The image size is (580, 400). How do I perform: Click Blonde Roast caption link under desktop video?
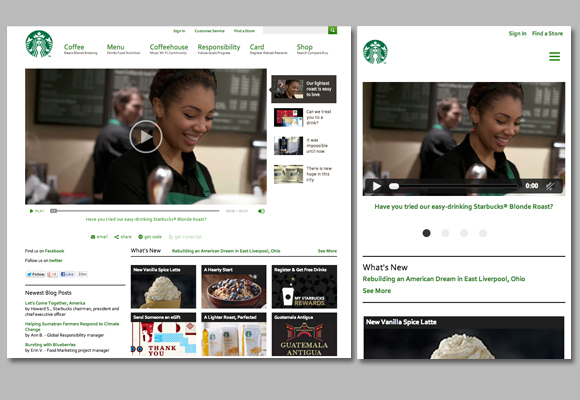click(146, 219)
